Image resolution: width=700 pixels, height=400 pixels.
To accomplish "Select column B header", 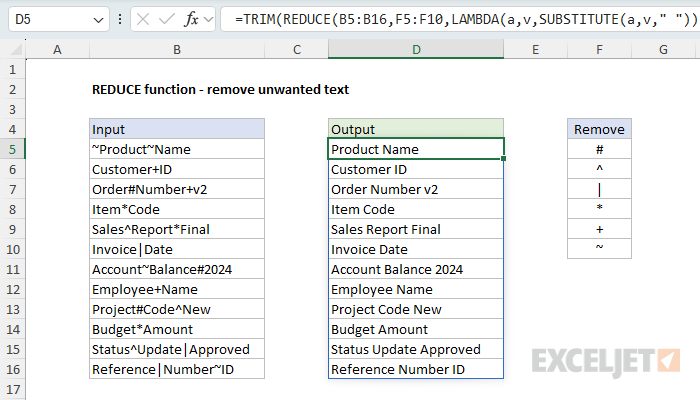I will click(x=177, y=50).
